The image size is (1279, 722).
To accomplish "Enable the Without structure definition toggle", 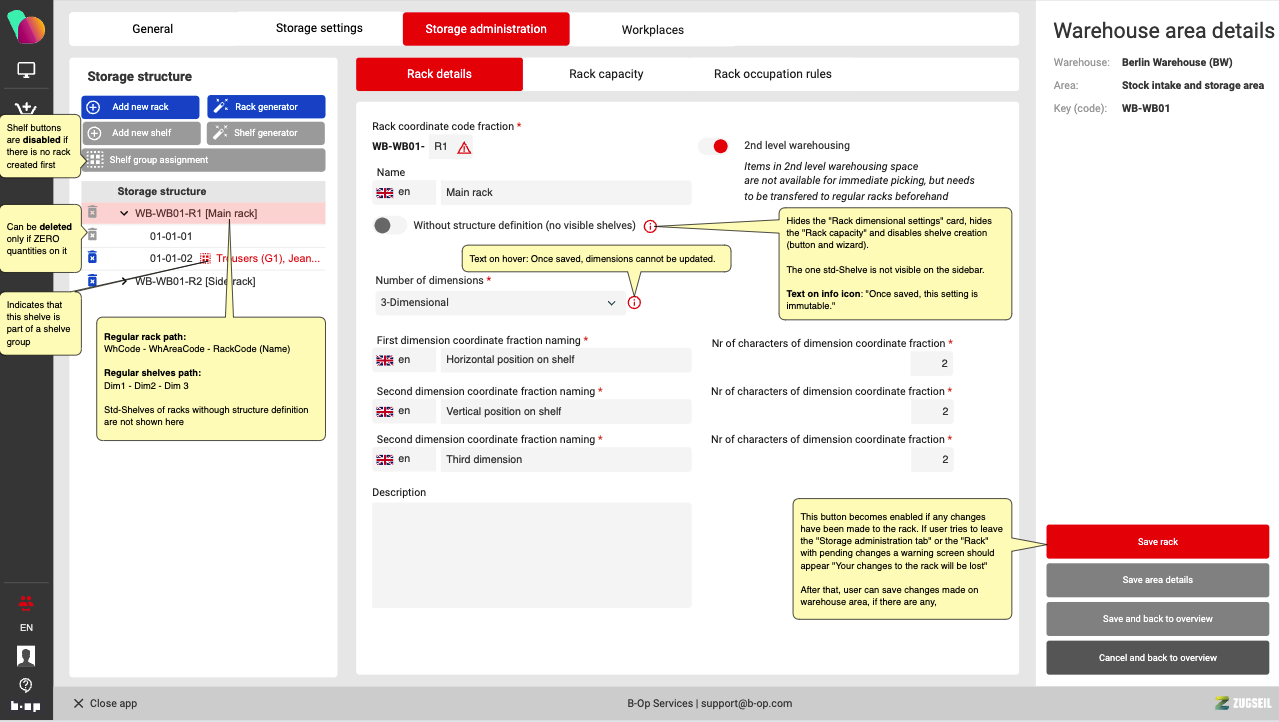I will [389, 226].
